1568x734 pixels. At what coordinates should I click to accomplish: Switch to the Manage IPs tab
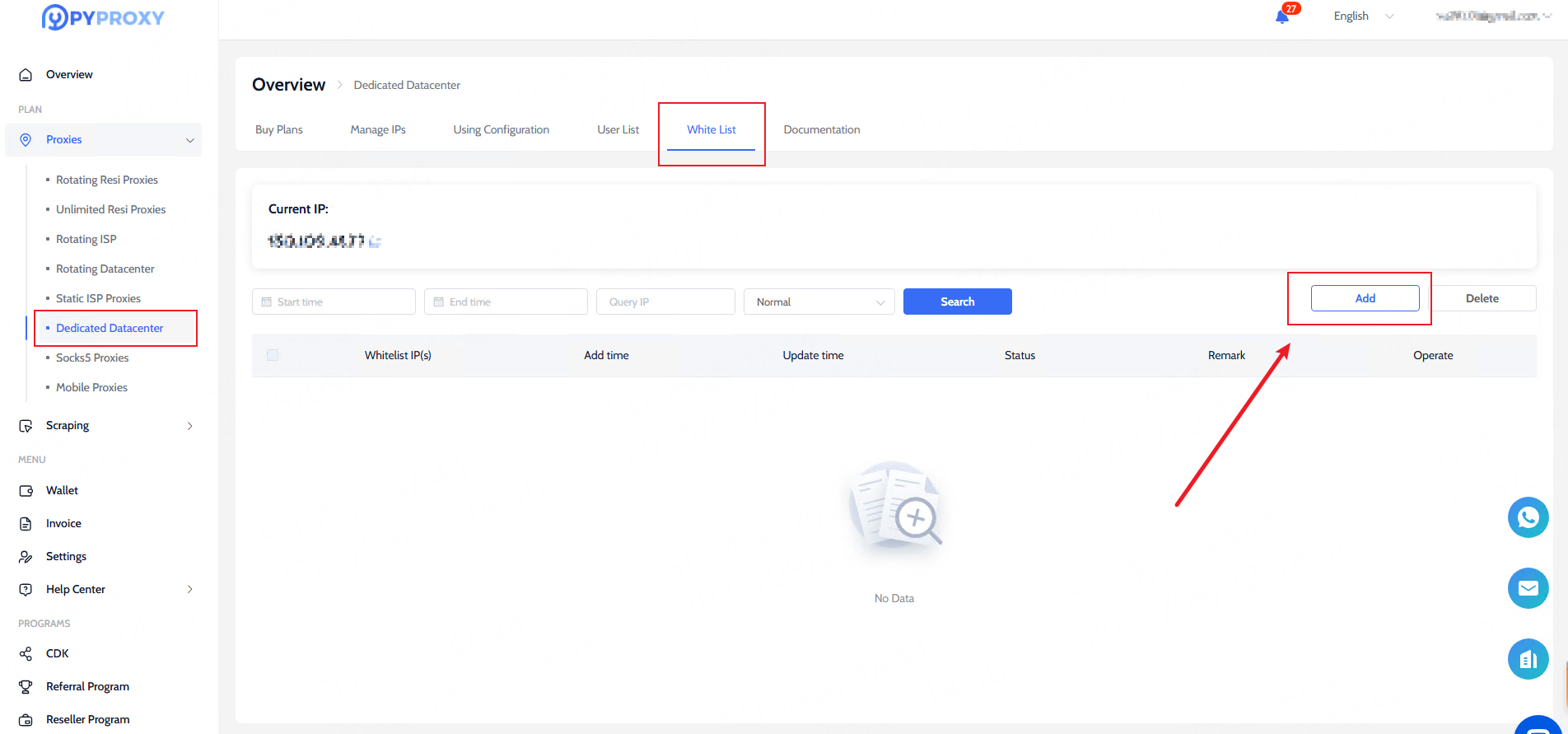pyautogui.click(x=378, y=130)
